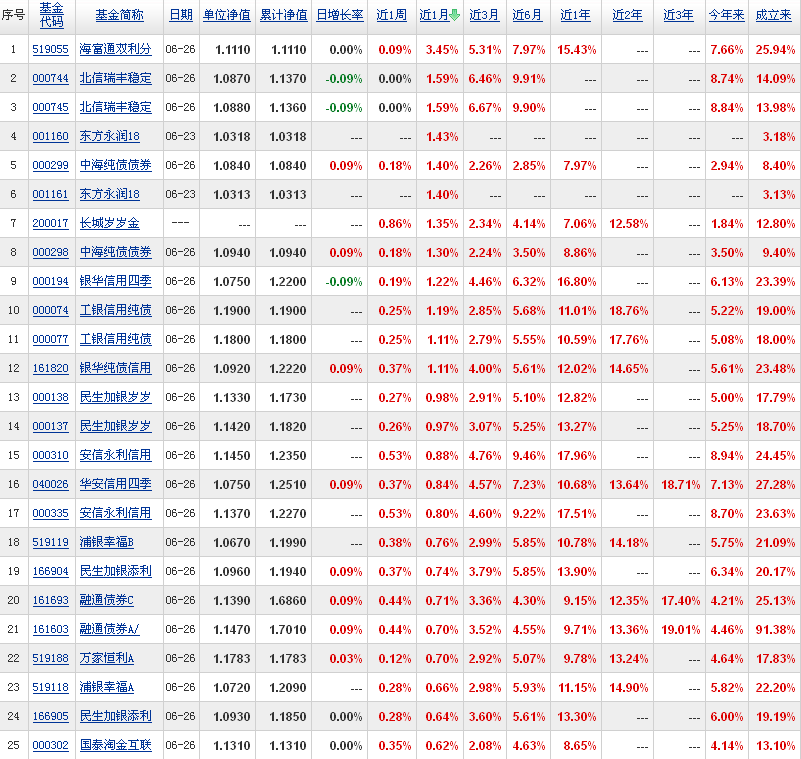This screenshot has height=759, width=801.
Task: Open fund code 000744
Action: pyautogui.click(x=51, y=78)
